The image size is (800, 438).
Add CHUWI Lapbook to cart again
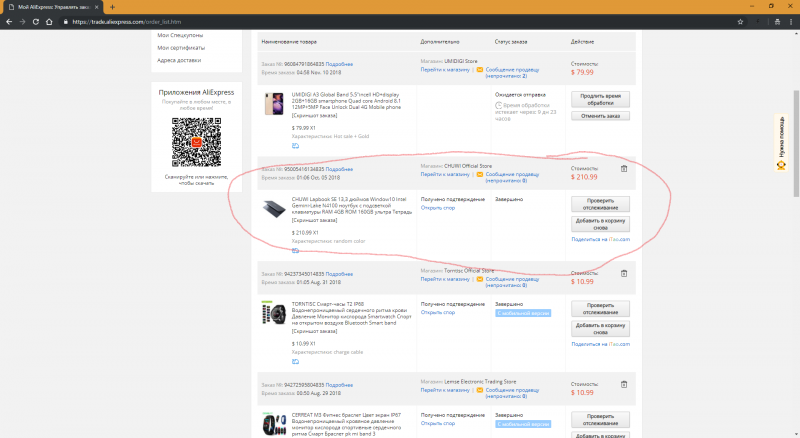[x=601, y=224]
